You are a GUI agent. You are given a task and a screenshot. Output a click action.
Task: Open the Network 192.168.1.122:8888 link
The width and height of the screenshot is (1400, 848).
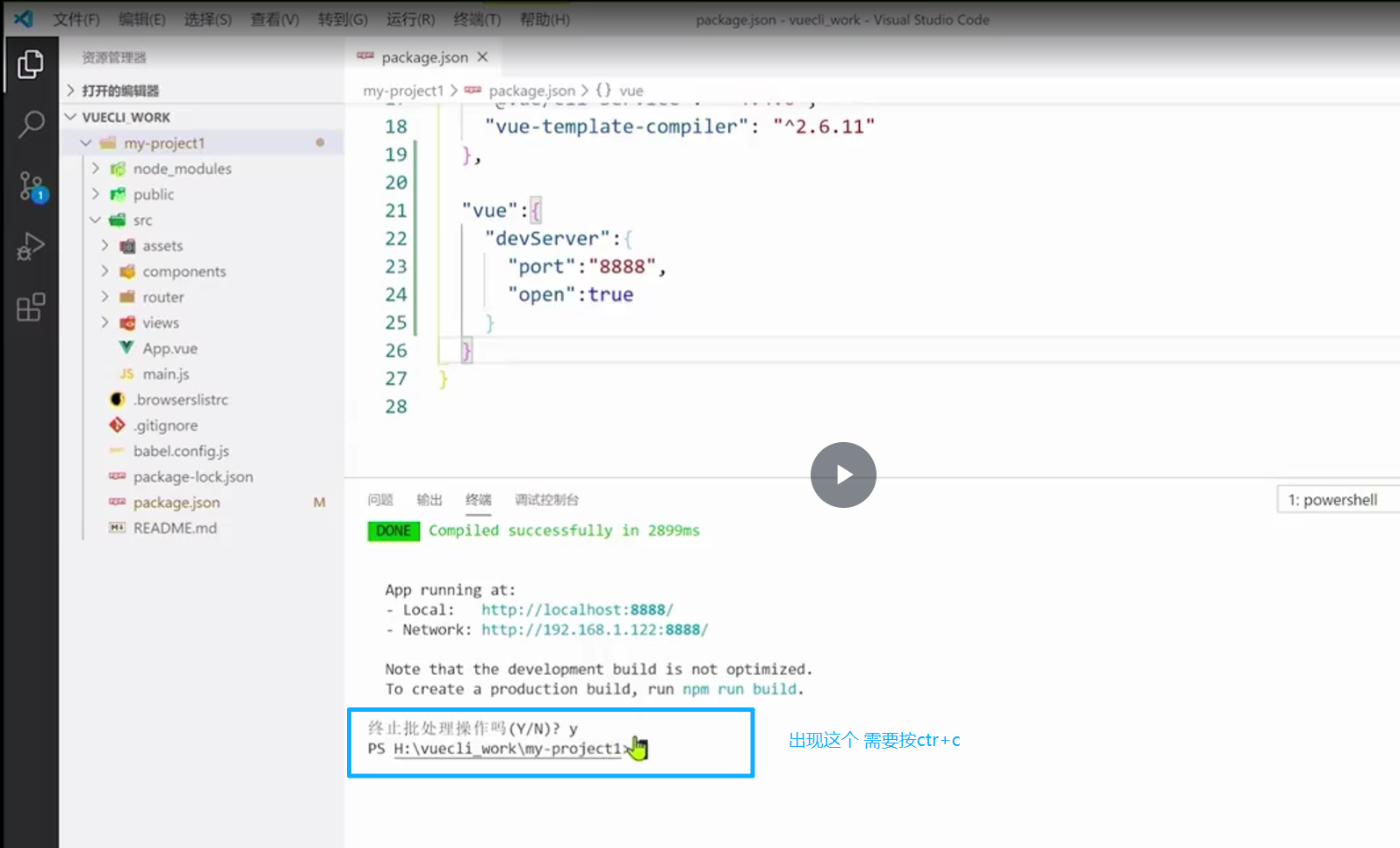click(x=595, y=630)
